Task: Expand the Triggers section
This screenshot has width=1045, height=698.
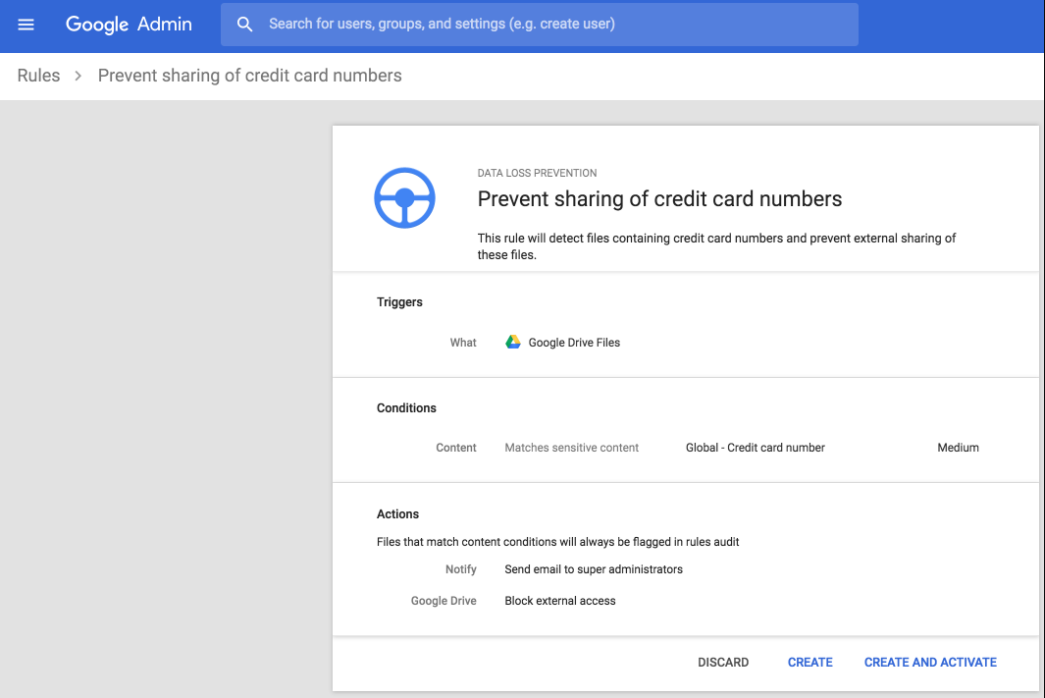Action: 400,302
